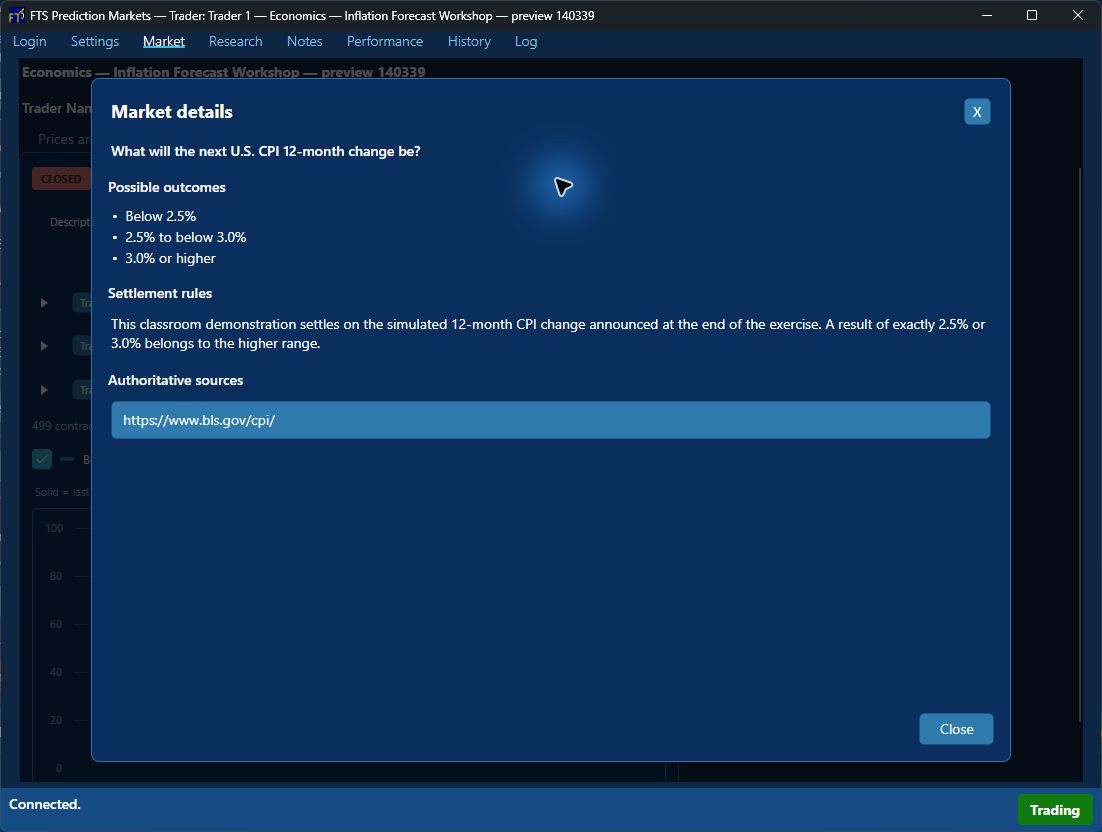Open the Performance menu

(x=384, y=41)
